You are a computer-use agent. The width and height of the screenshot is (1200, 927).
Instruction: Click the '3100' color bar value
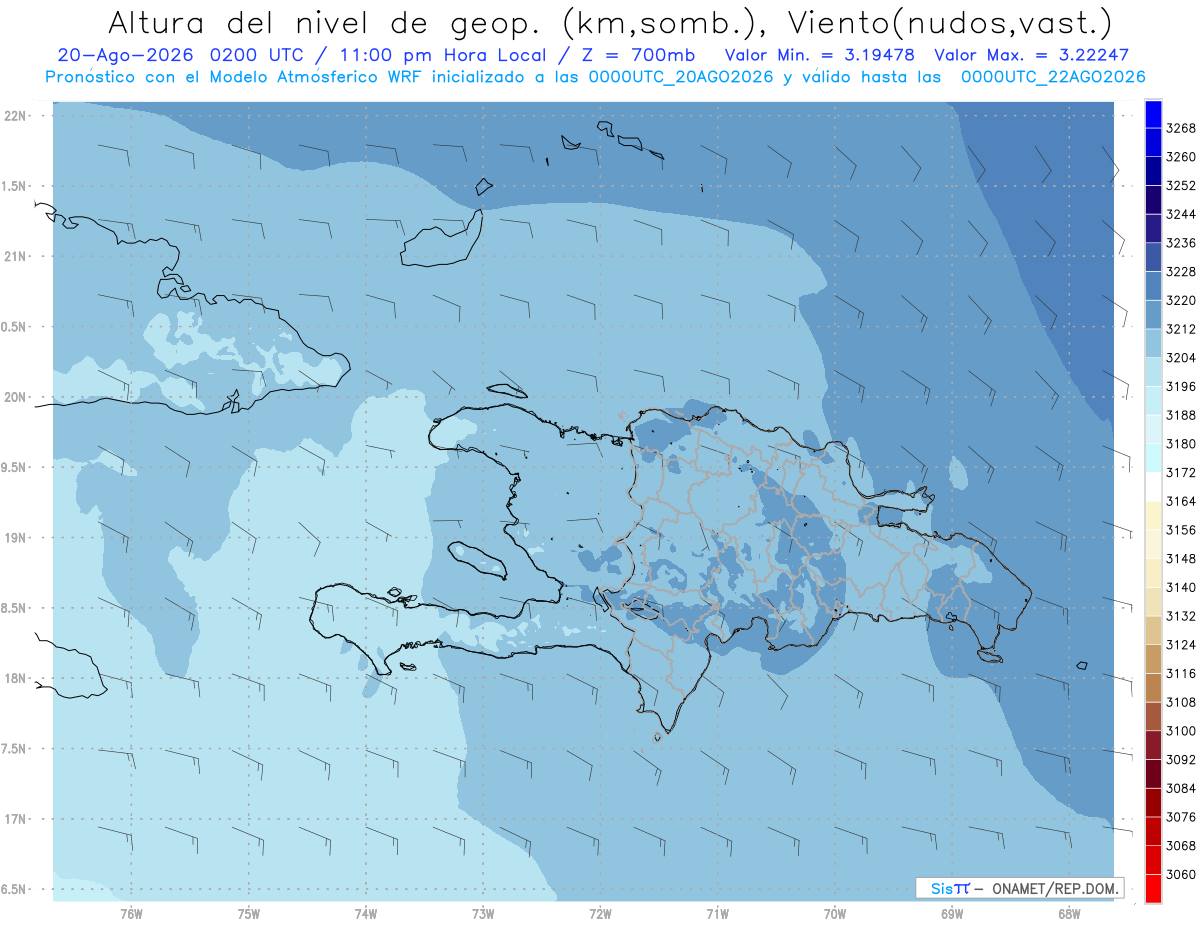tap(1181, 731)
